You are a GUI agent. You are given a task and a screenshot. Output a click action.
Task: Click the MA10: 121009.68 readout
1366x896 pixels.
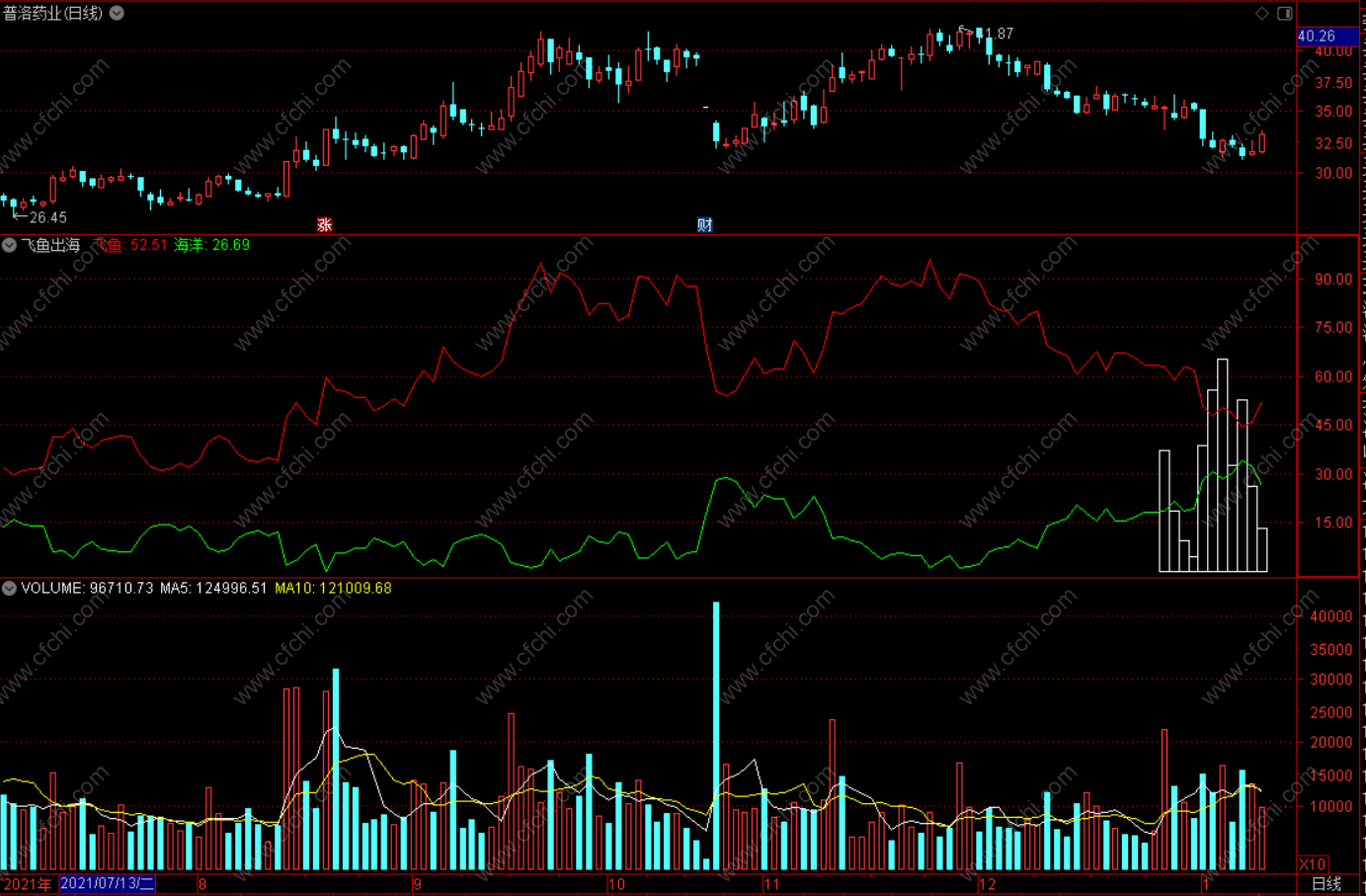point(333,588)
